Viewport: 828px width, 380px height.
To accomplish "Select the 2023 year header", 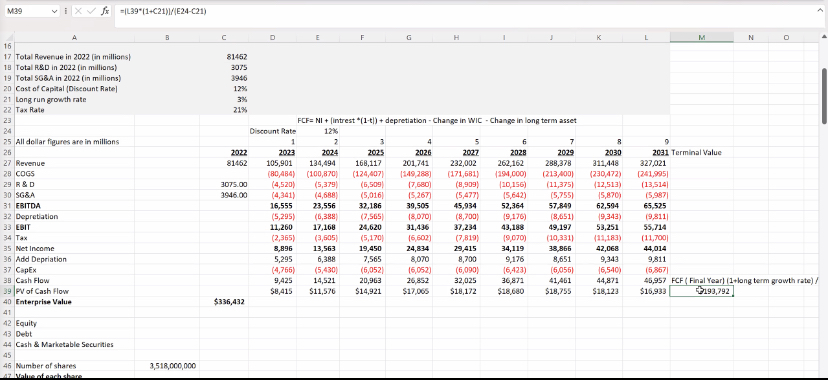I will pyautogui.click(x=272, y=153).
